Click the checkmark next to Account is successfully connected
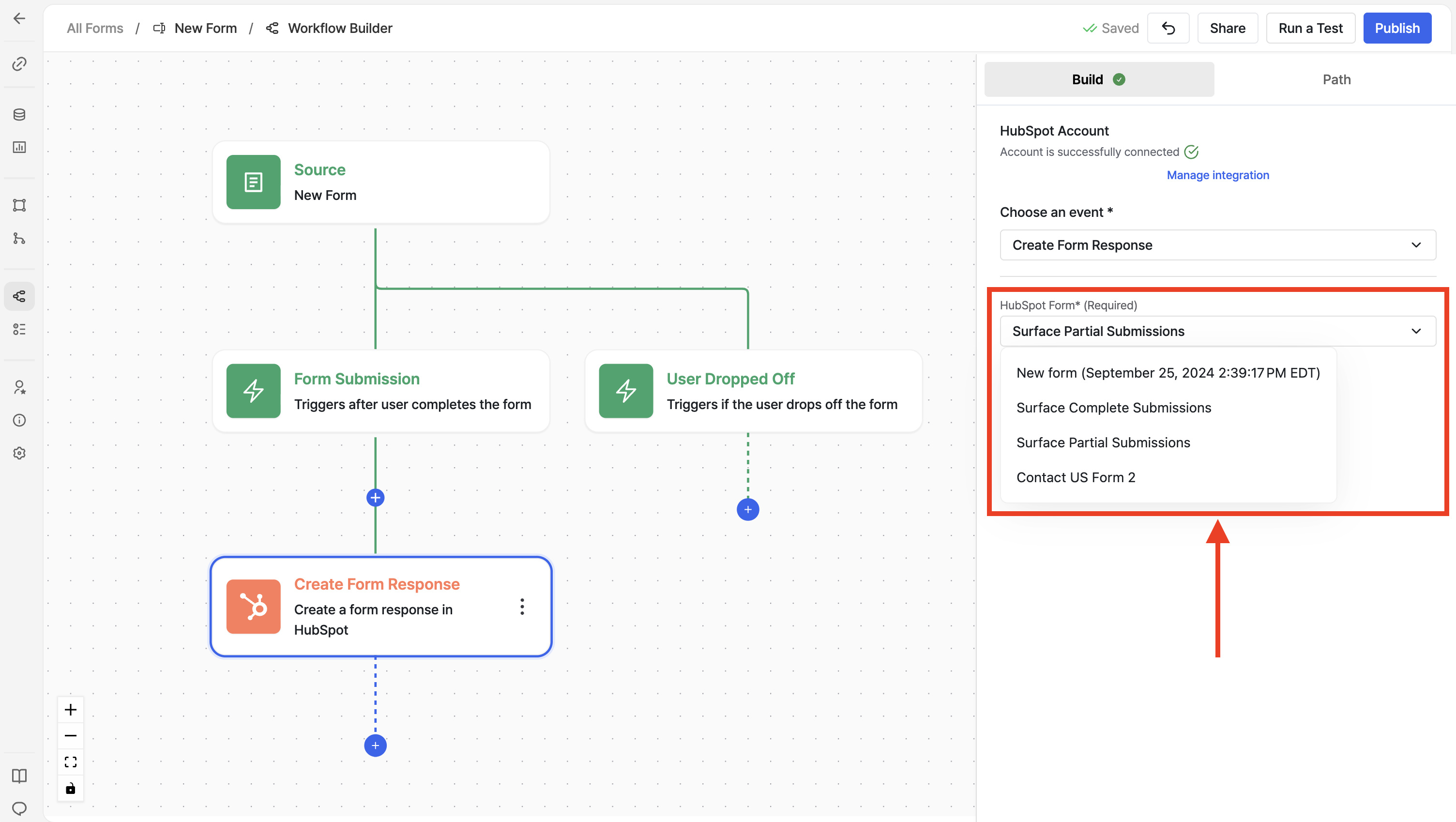1456x822 pixels. pos(1192,152)
